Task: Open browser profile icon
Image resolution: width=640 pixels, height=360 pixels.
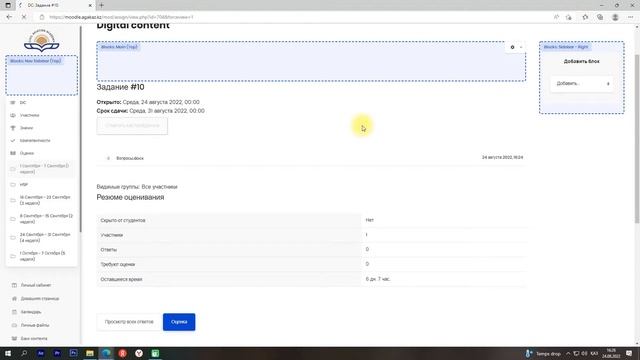Action: (615, 17)
